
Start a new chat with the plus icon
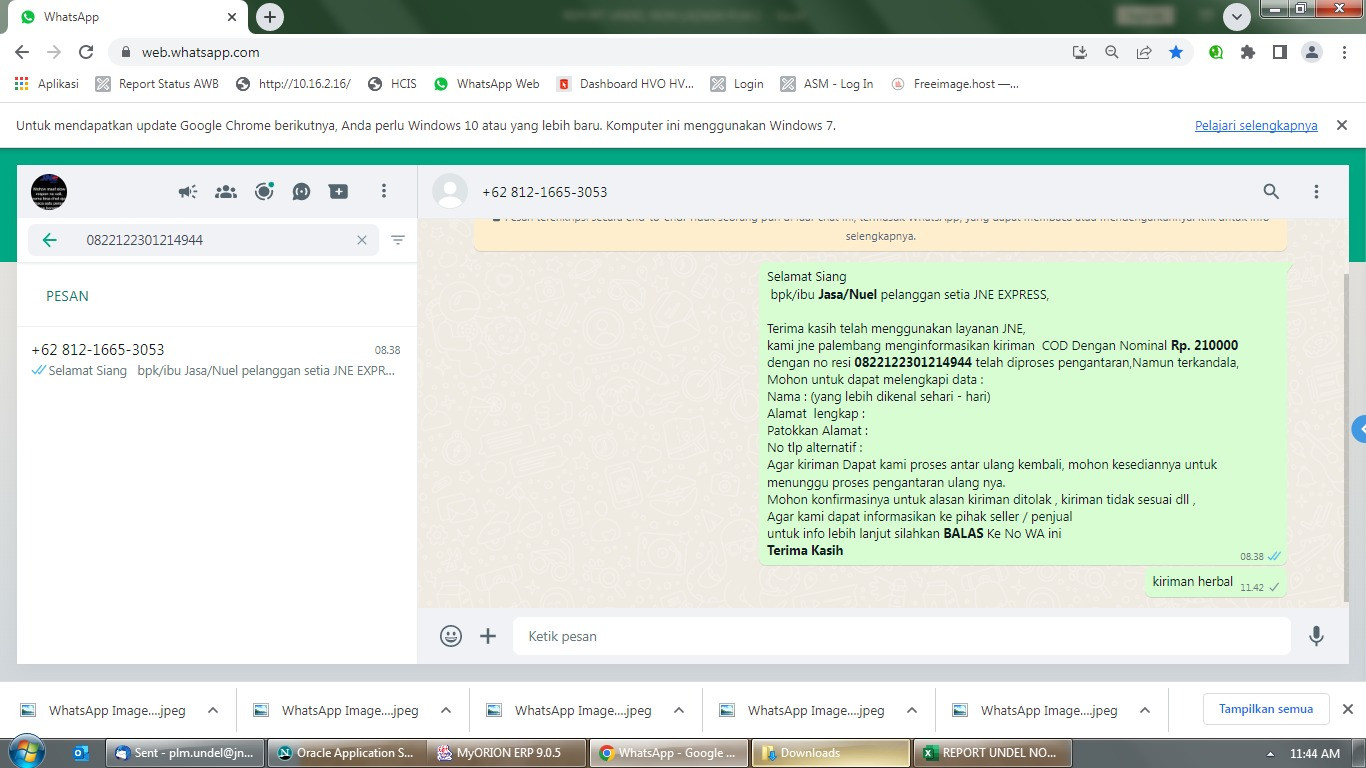tap(339, 191)
